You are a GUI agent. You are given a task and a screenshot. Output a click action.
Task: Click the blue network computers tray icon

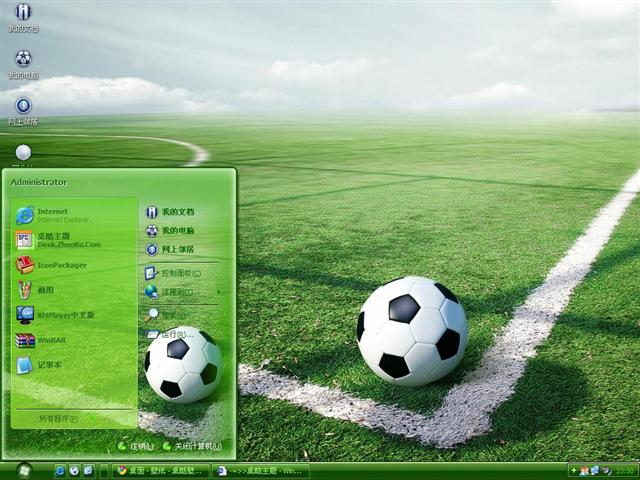595,471
